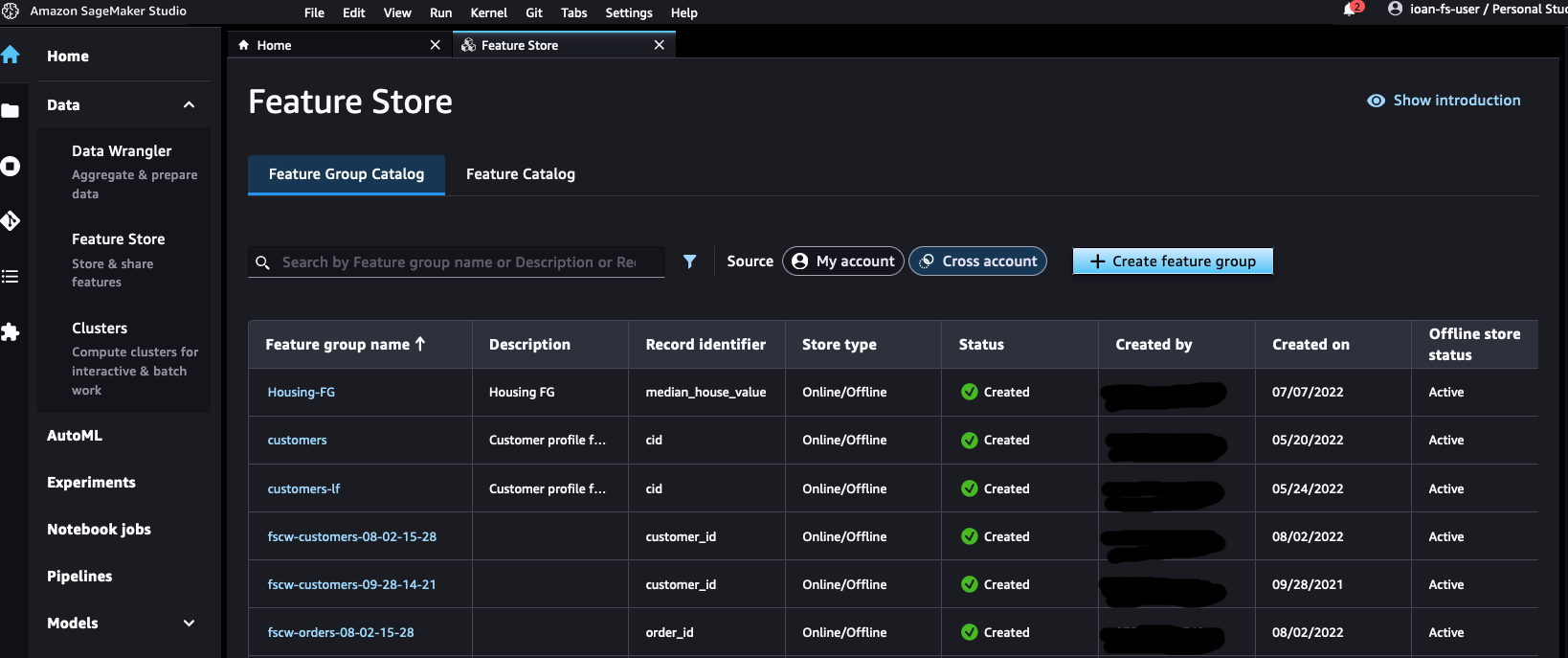Click the filter funnel icon

click(689, 261)
